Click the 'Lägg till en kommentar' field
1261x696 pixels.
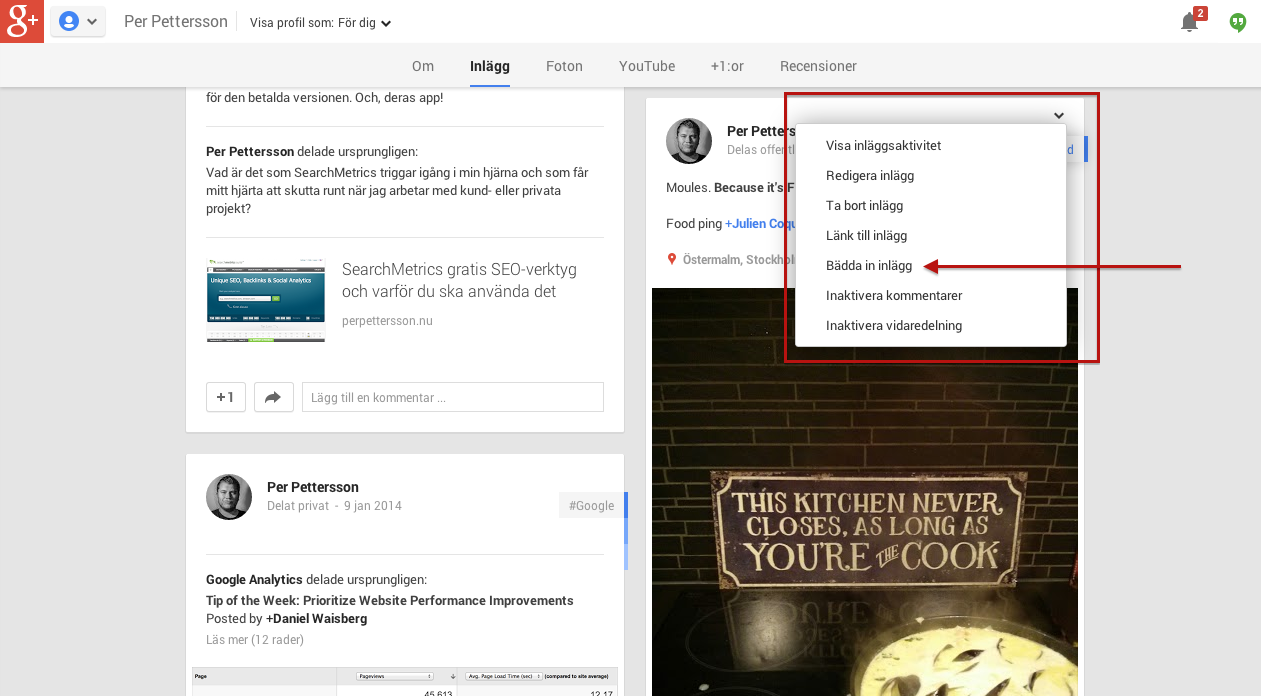click(453, 397)
